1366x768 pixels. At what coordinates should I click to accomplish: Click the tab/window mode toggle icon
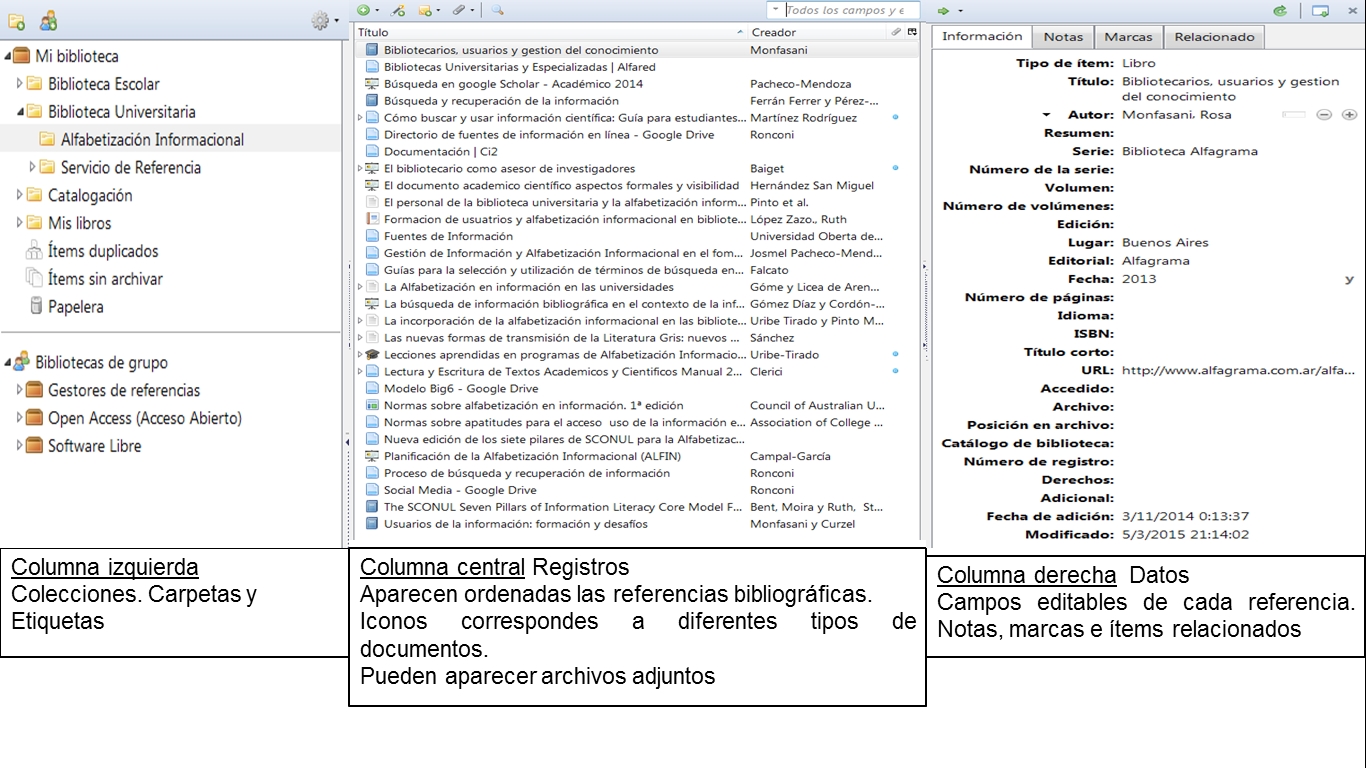point(1320,10)
